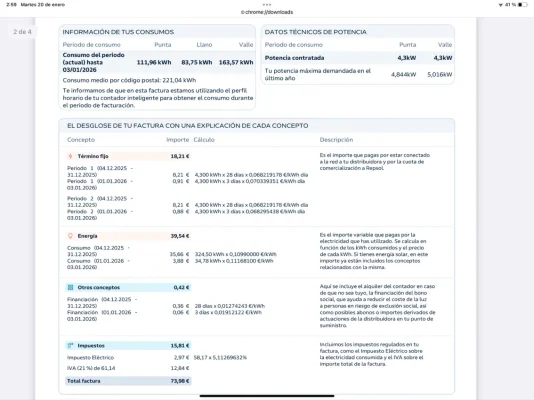Tap the Wi-Fi status icon

[500, 5]
